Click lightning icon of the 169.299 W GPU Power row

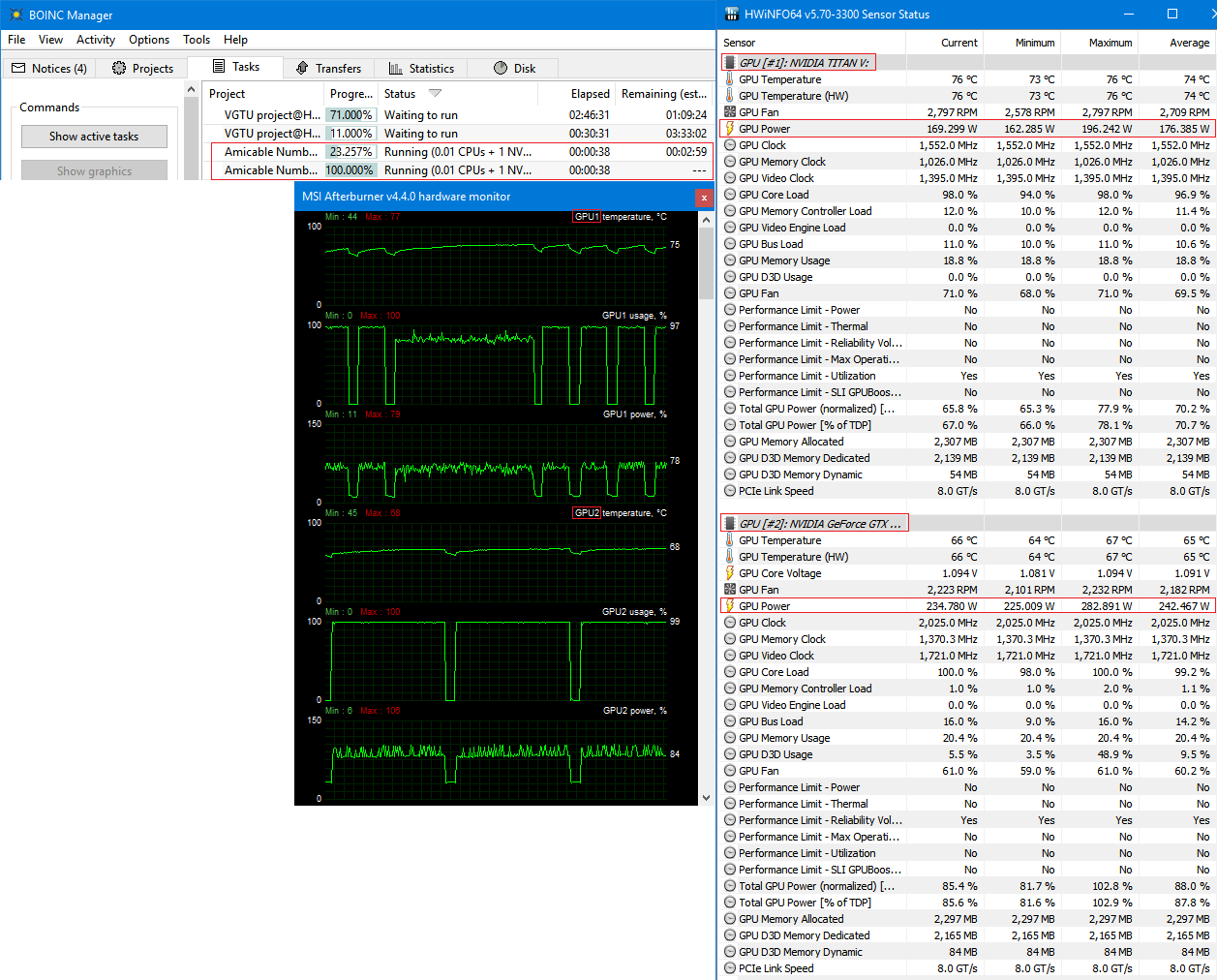tap(730, 129)
